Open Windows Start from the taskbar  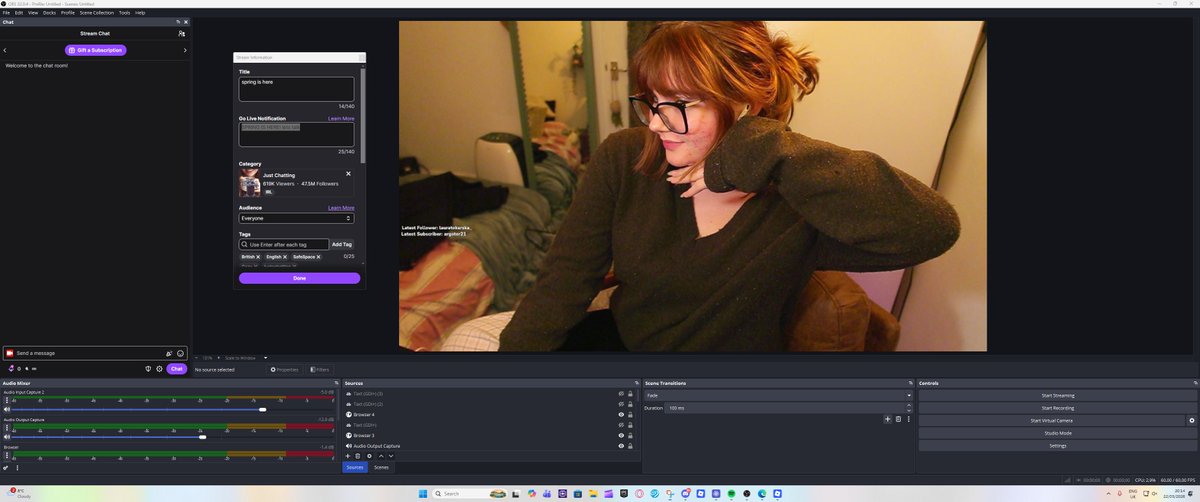(421, 494)
